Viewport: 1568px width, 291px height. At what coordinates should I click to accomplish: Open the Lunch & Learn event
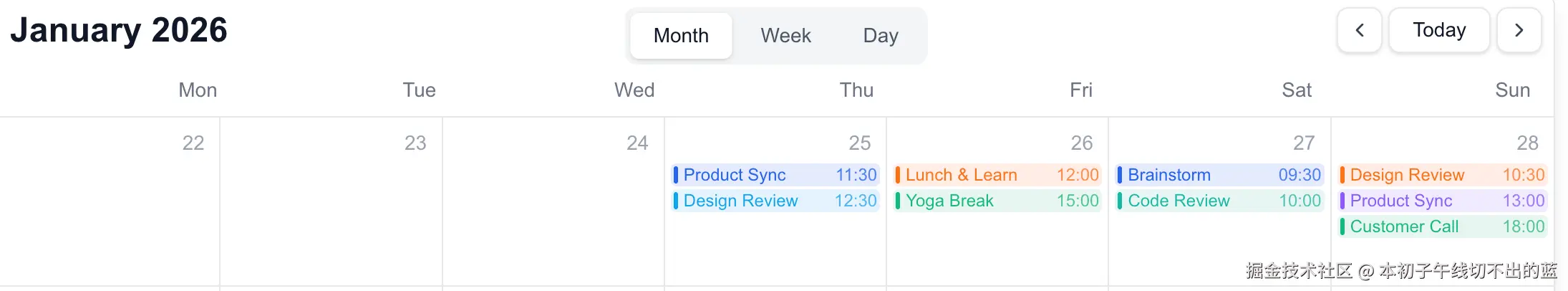(x=997, y=175)
